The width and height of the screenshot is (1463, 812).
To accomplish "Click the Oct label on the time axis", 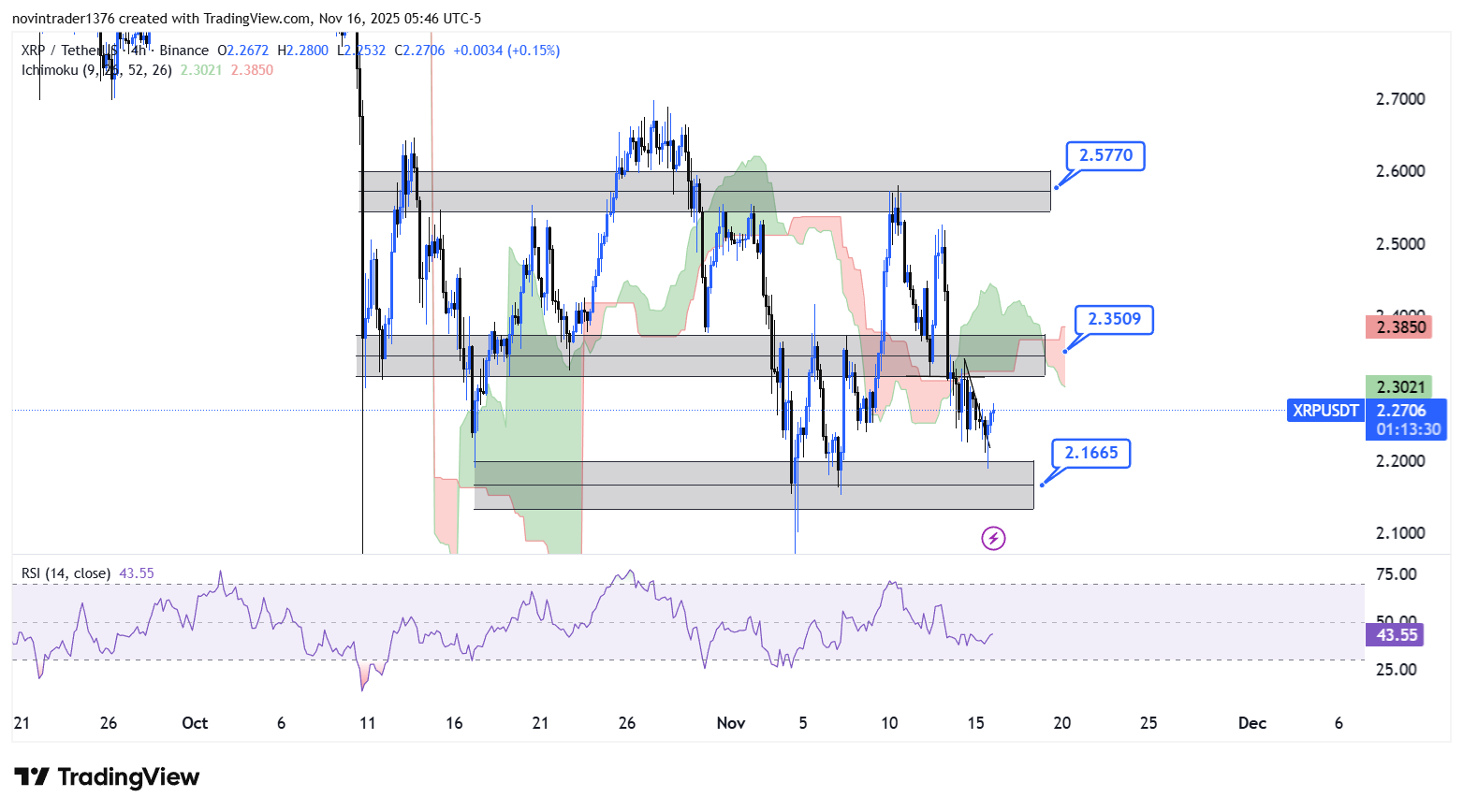I will (x=195, y=723).
